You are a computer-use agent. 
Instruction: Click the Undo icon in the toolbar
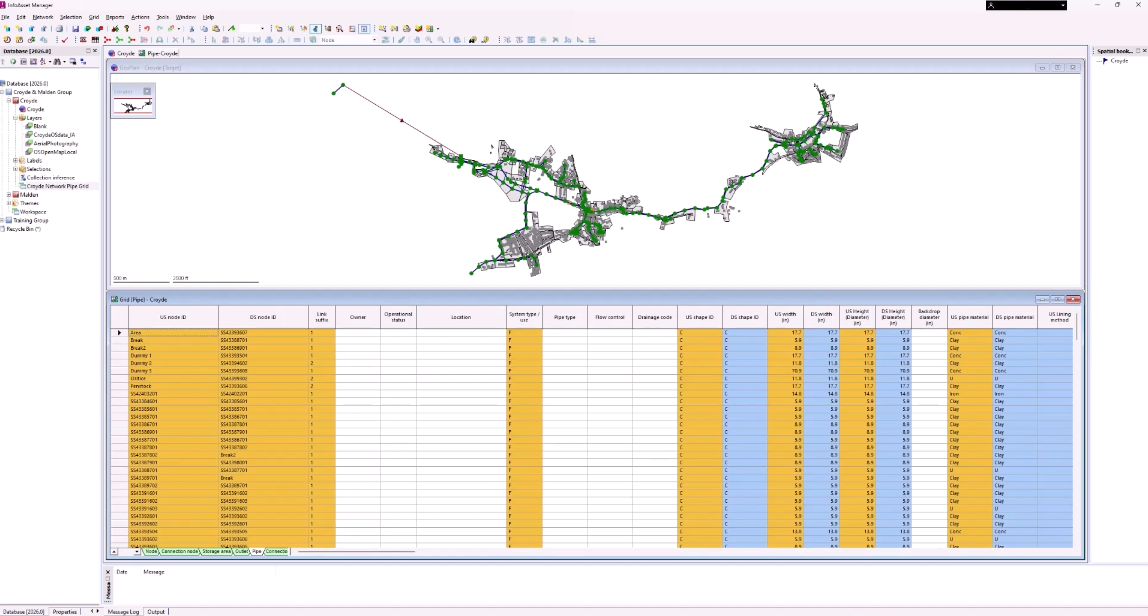coord(147,29)
